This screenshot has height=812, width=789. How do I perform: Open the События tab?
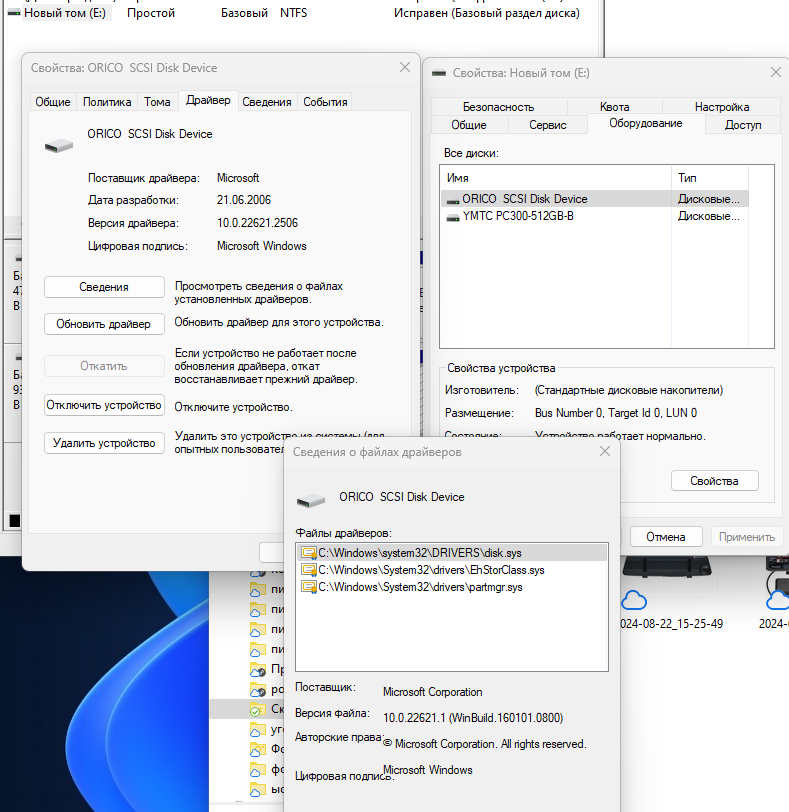pyautogui.click(x=325, y=102)
